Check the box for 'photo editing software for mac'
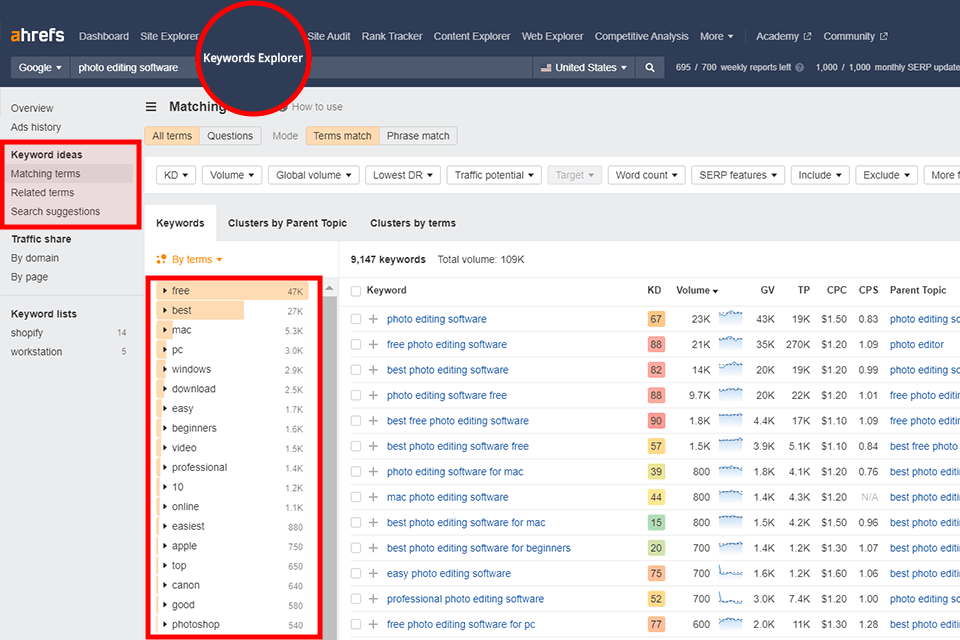 356,472
